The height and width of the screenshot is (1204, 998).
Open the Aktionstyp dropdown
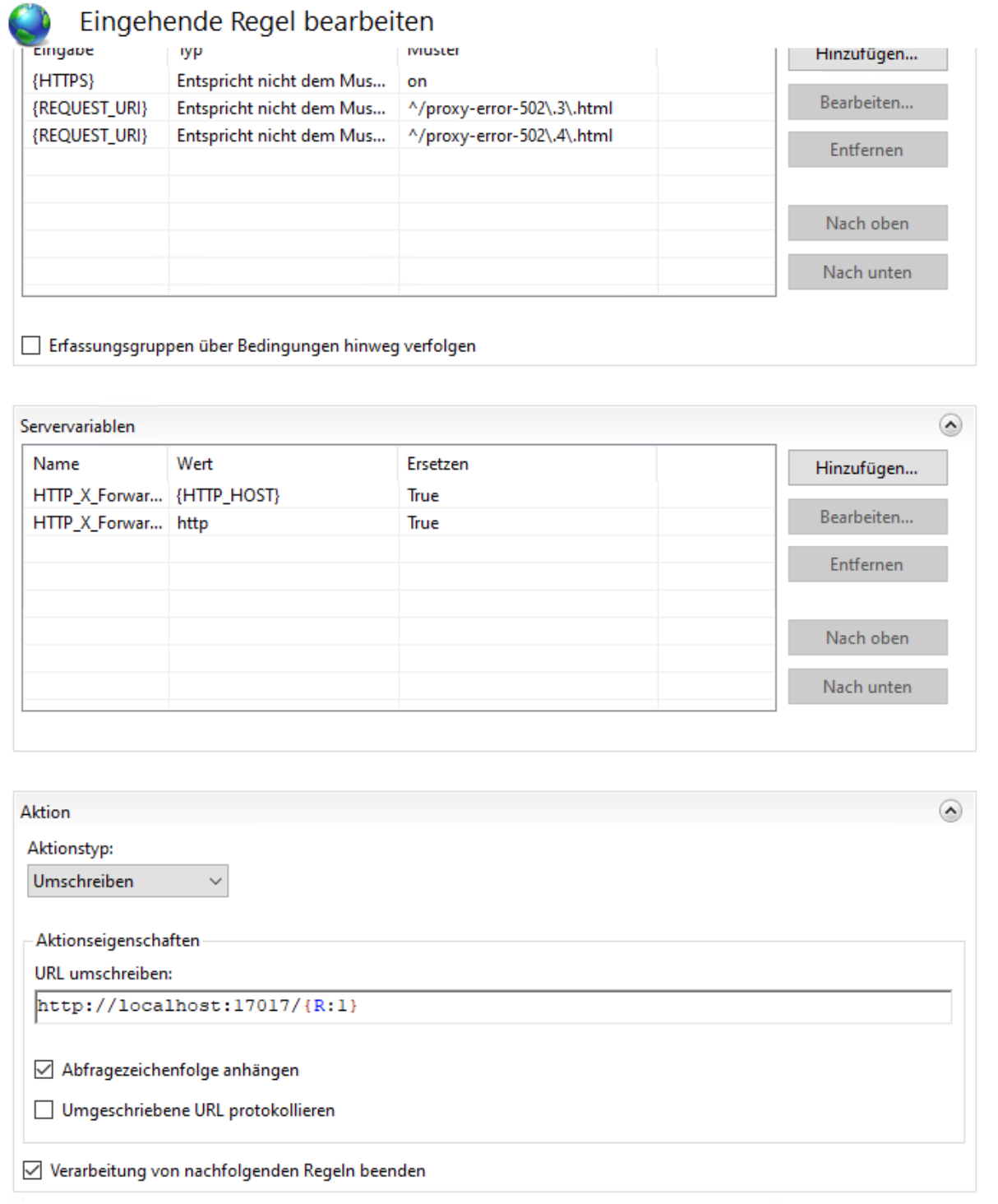(x=127, y=881)
